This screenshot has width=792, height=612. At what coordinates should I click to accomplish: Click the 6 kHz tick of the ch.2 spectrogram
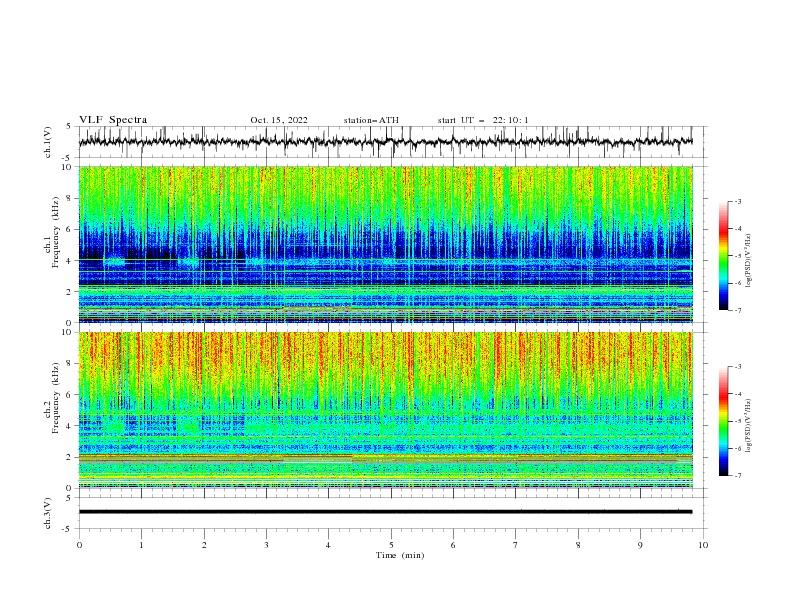pos(70,395)
